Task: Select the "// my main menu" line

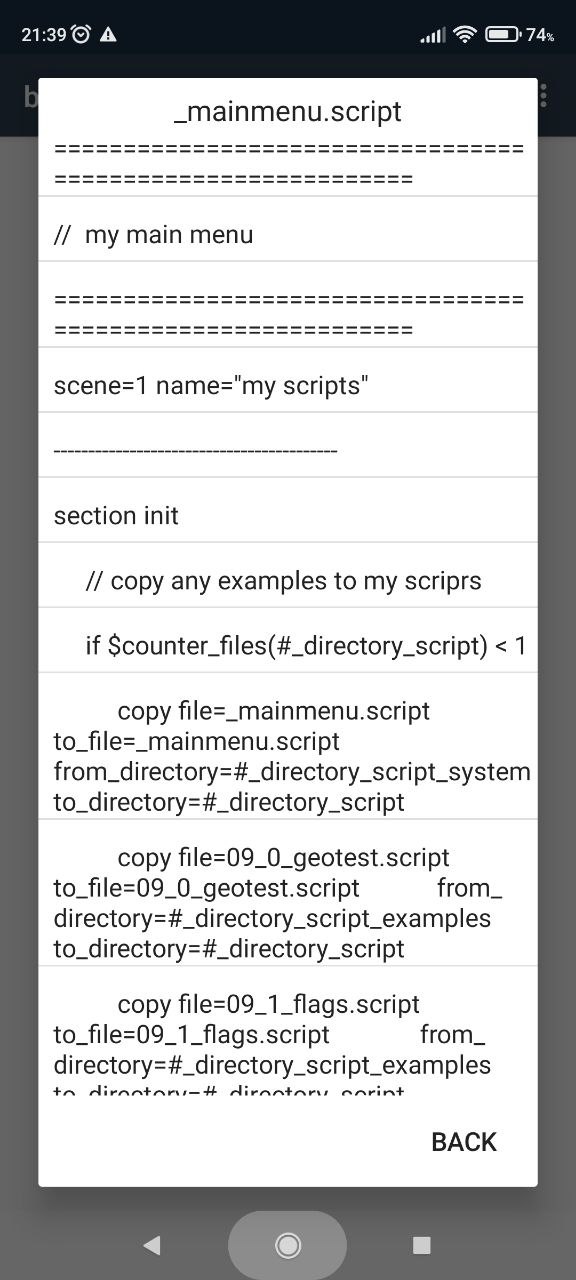Action: tap(288, 235)
